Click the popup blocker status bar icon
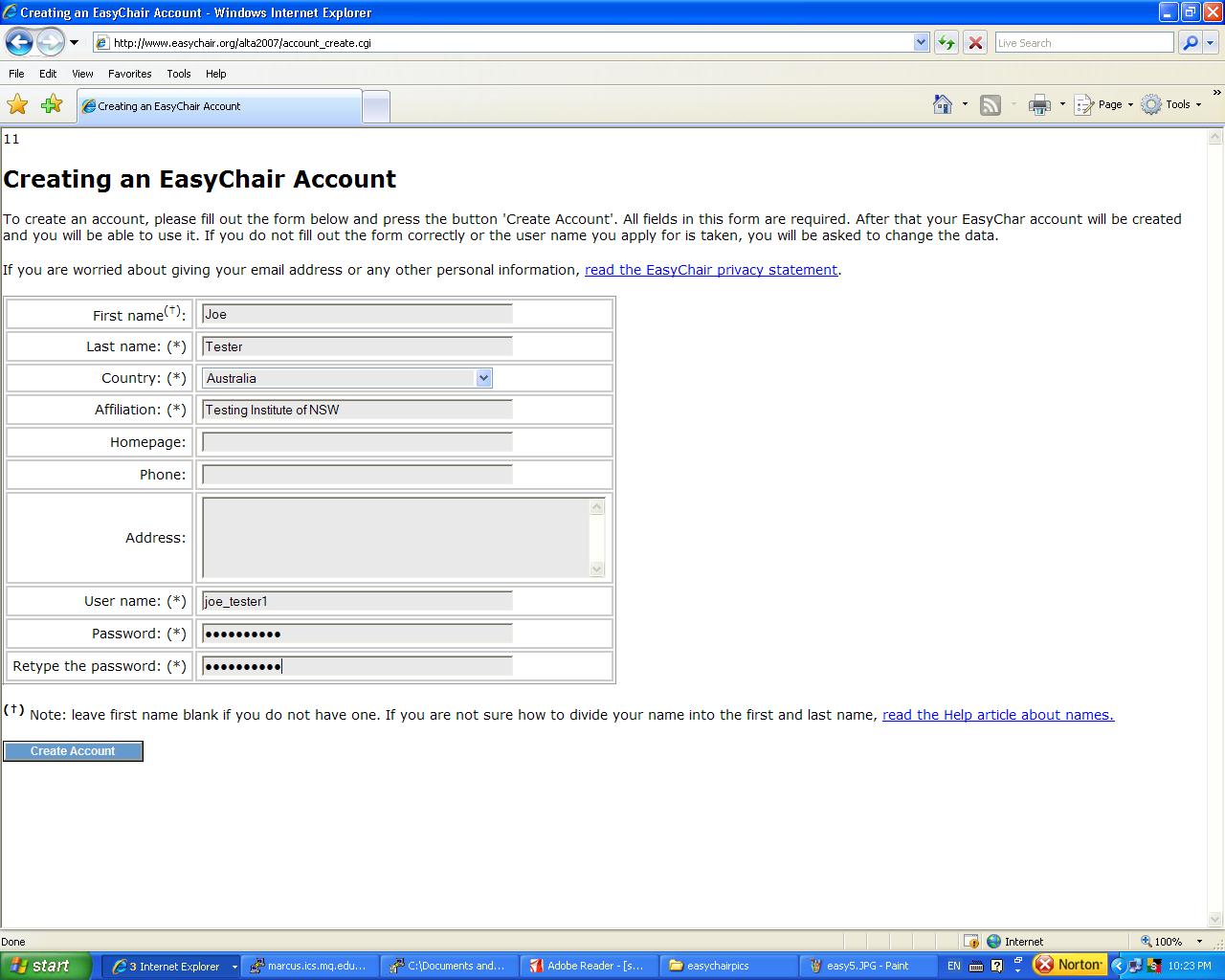Image resolution: width=1225 pixels, height=980 pixels. tap(970, 942)
